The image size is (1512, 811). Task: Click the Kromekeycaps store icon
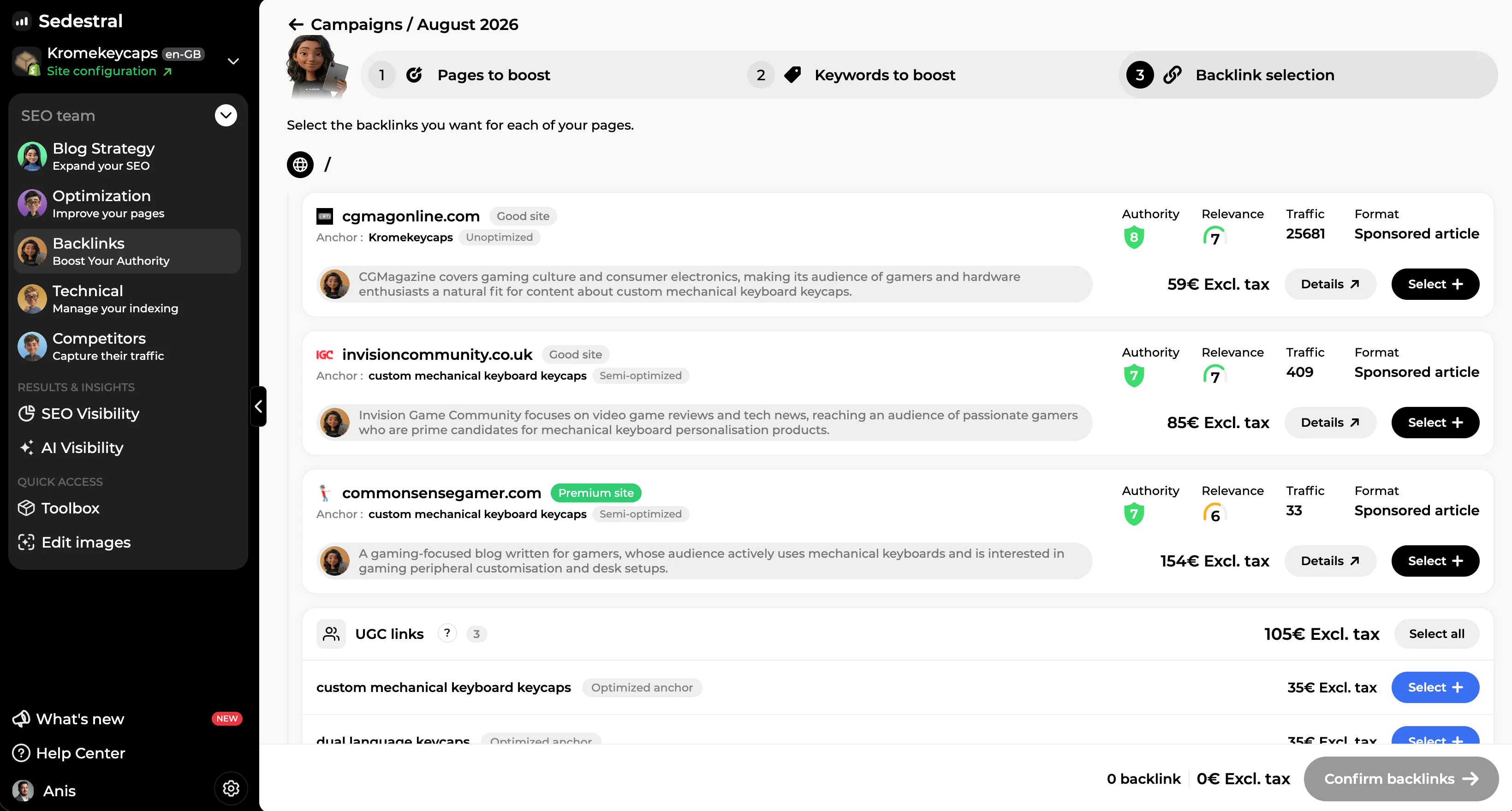click(x=26, y=62)
